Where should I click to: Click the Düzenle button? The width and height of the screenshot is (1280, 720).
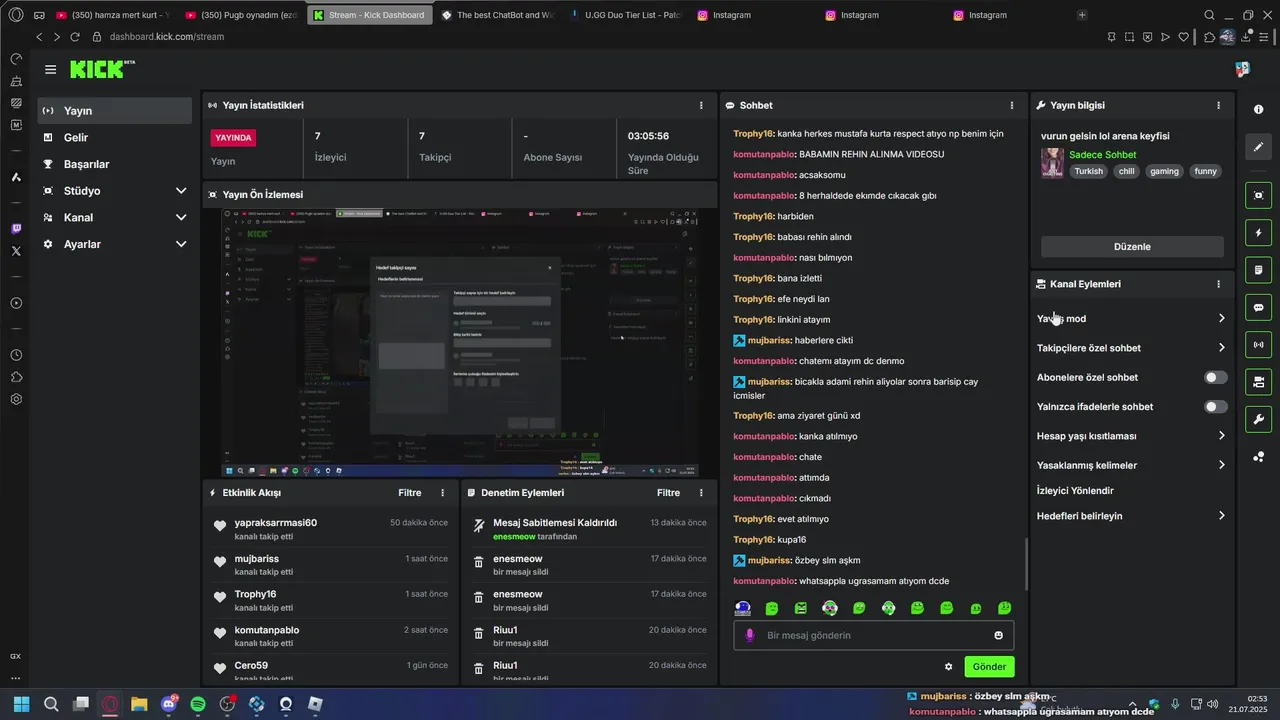click(1132, 247)
